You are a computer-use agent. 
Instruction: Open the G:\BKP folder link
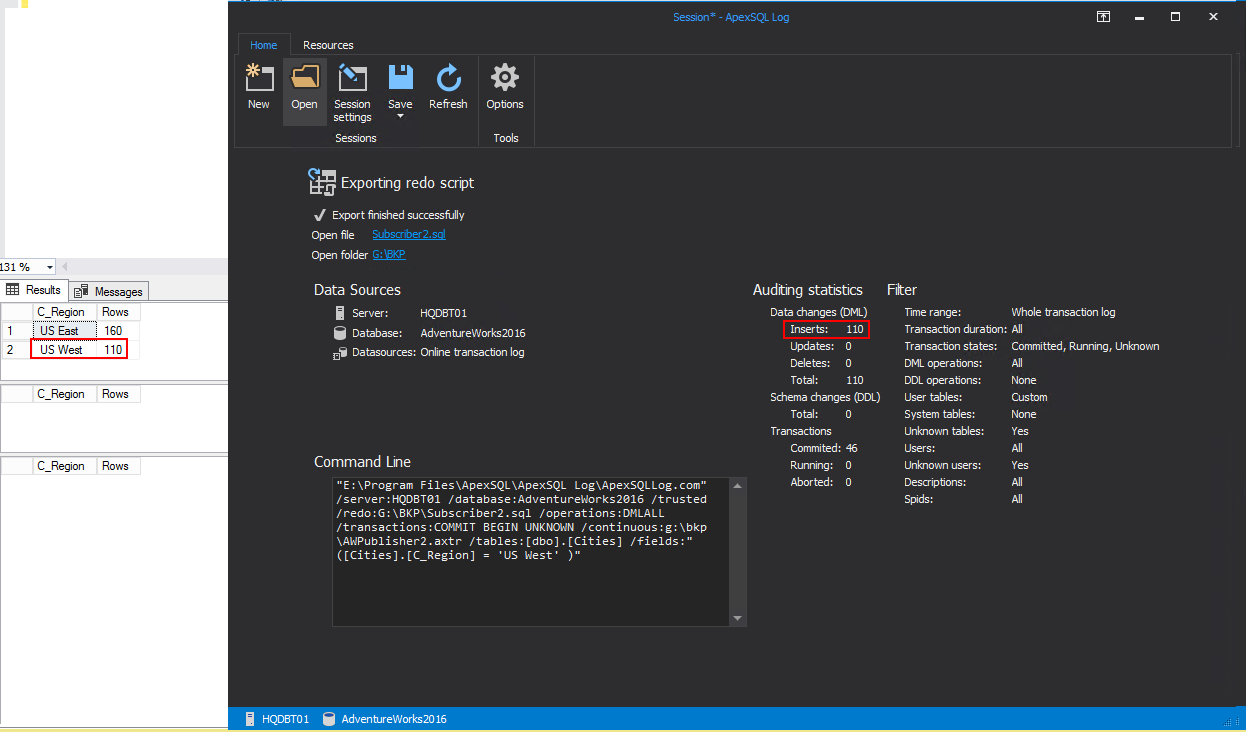[388, 255]
